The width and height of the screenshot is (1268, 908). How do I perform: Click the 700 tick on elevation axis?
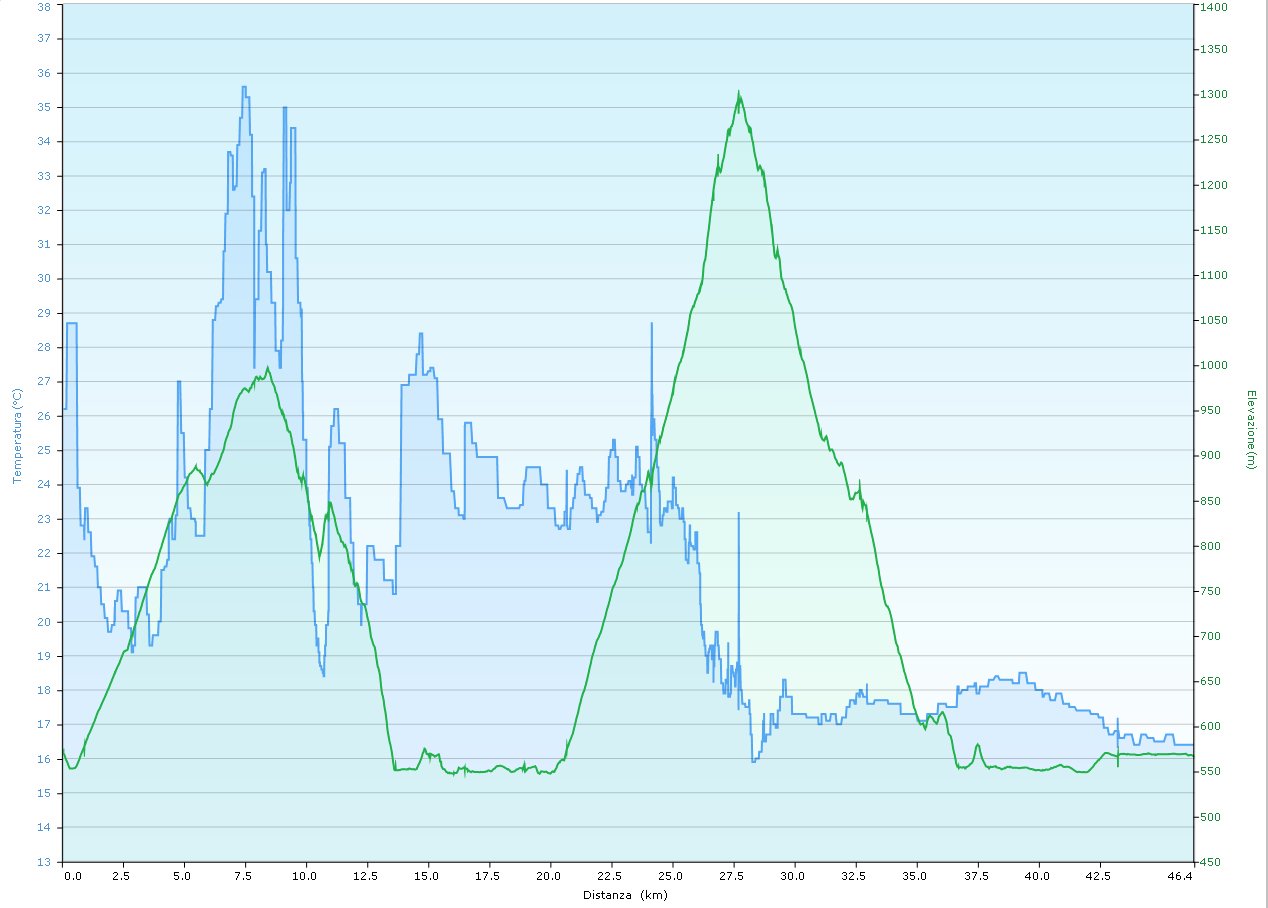(1210, 636)
